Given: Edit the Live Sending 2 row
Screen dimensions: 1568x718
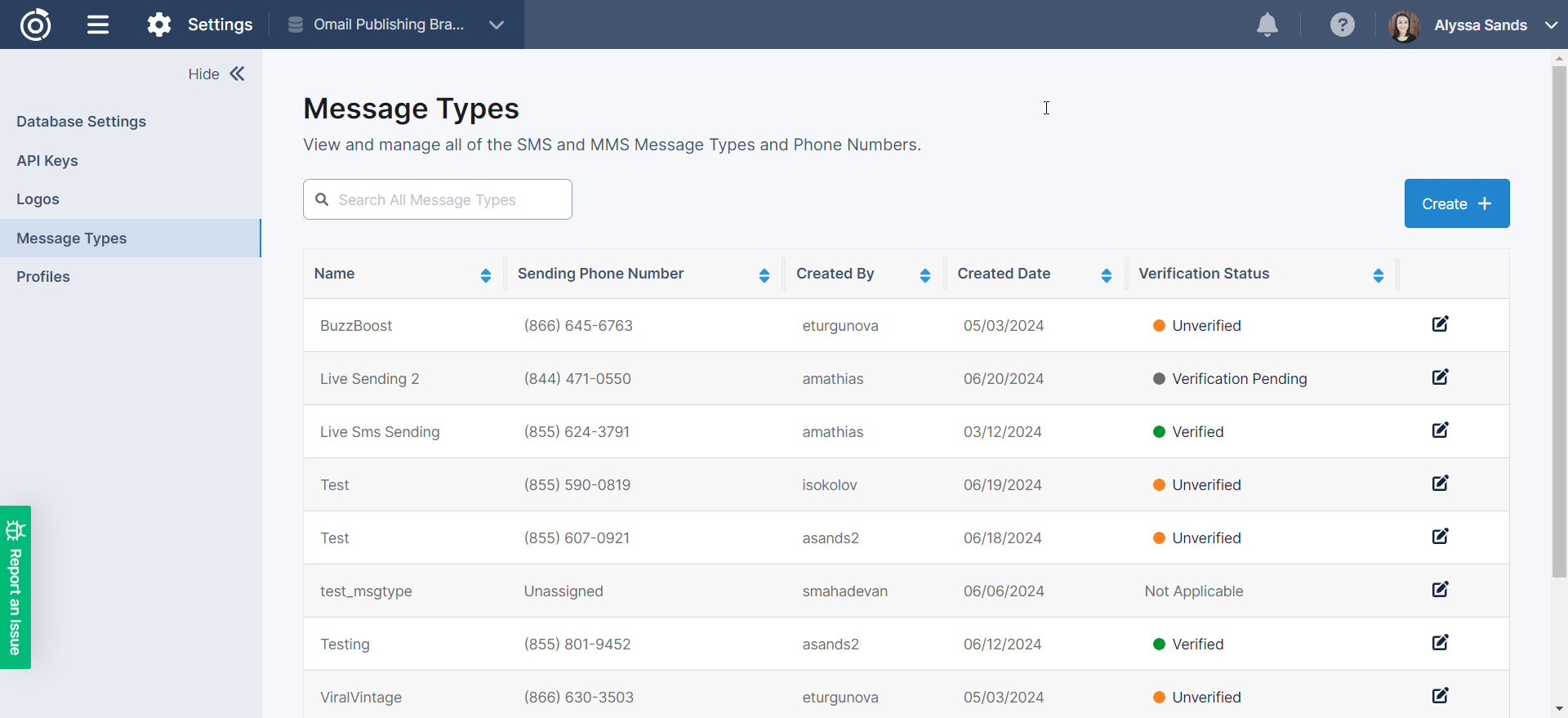Looking at the screenshot, I should [1440, 377].
